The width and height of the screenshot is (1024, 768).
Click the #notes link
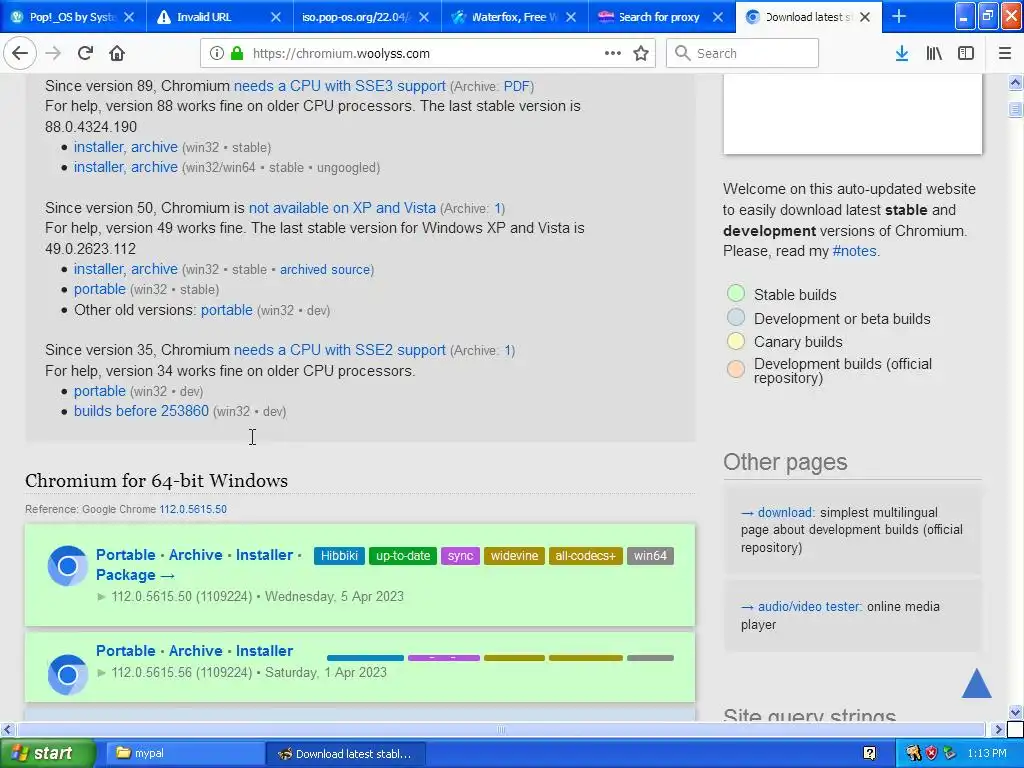click(855, 251)
